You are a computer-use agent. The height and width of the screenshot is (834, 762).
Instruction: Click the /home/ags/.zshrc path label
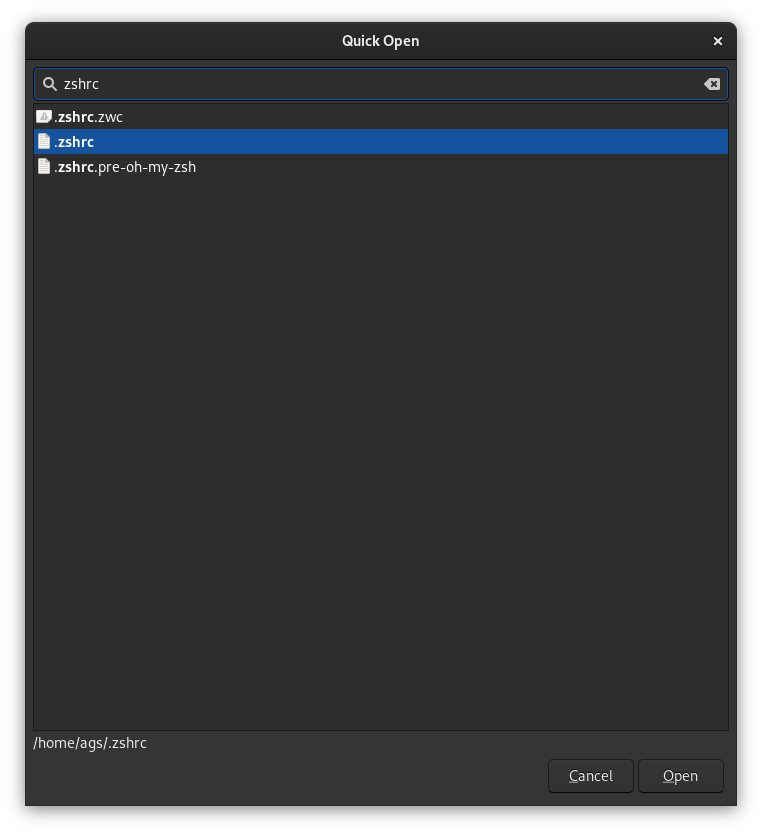[90, 743]
